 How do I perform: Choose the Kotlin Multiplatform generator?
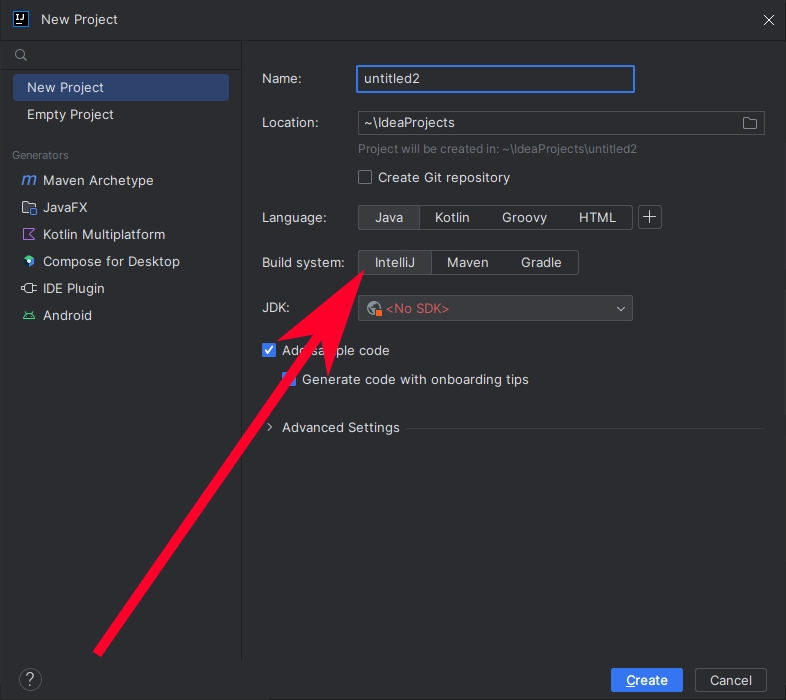[93, 234]
